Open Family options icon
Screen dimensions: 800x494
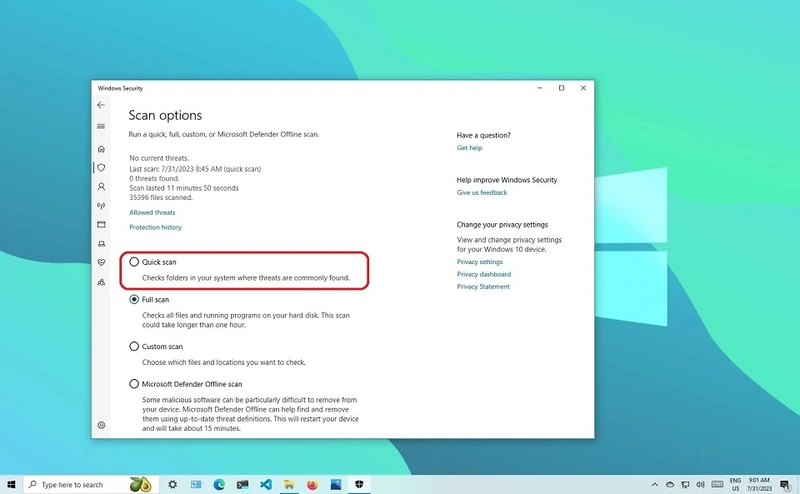coord(101,282)
